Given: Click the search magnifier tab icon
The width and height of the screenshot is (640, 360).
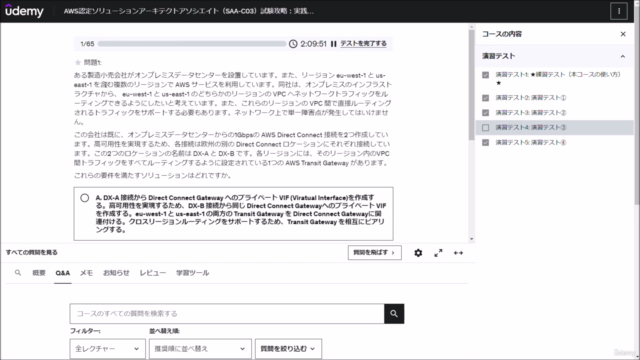Looking at the screenshot, I should click(x=18, y=272).
